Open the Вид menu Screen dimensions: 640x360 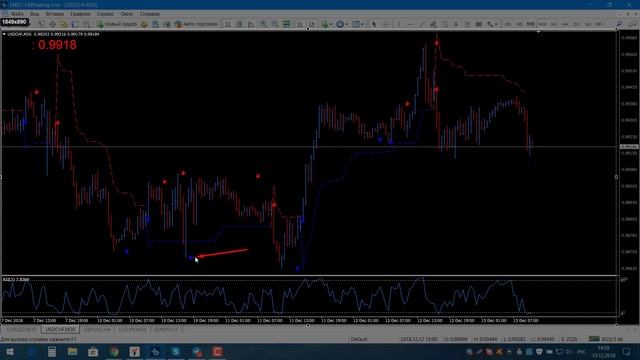tap(35, 14)
